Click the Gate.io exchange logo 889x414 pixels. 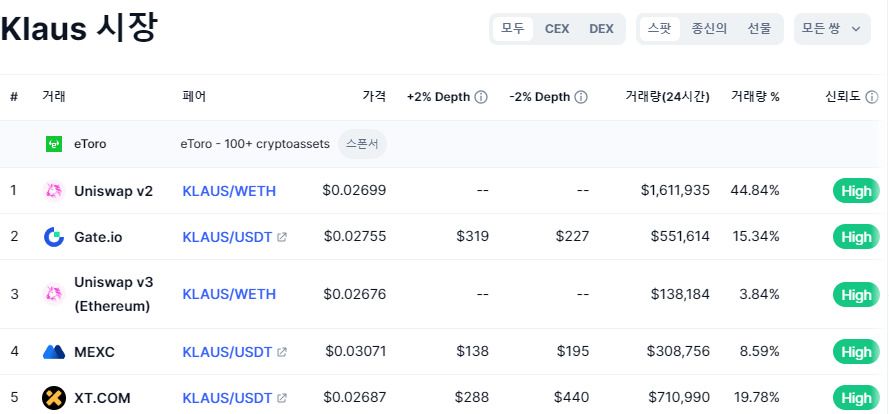tap(54, 236)
